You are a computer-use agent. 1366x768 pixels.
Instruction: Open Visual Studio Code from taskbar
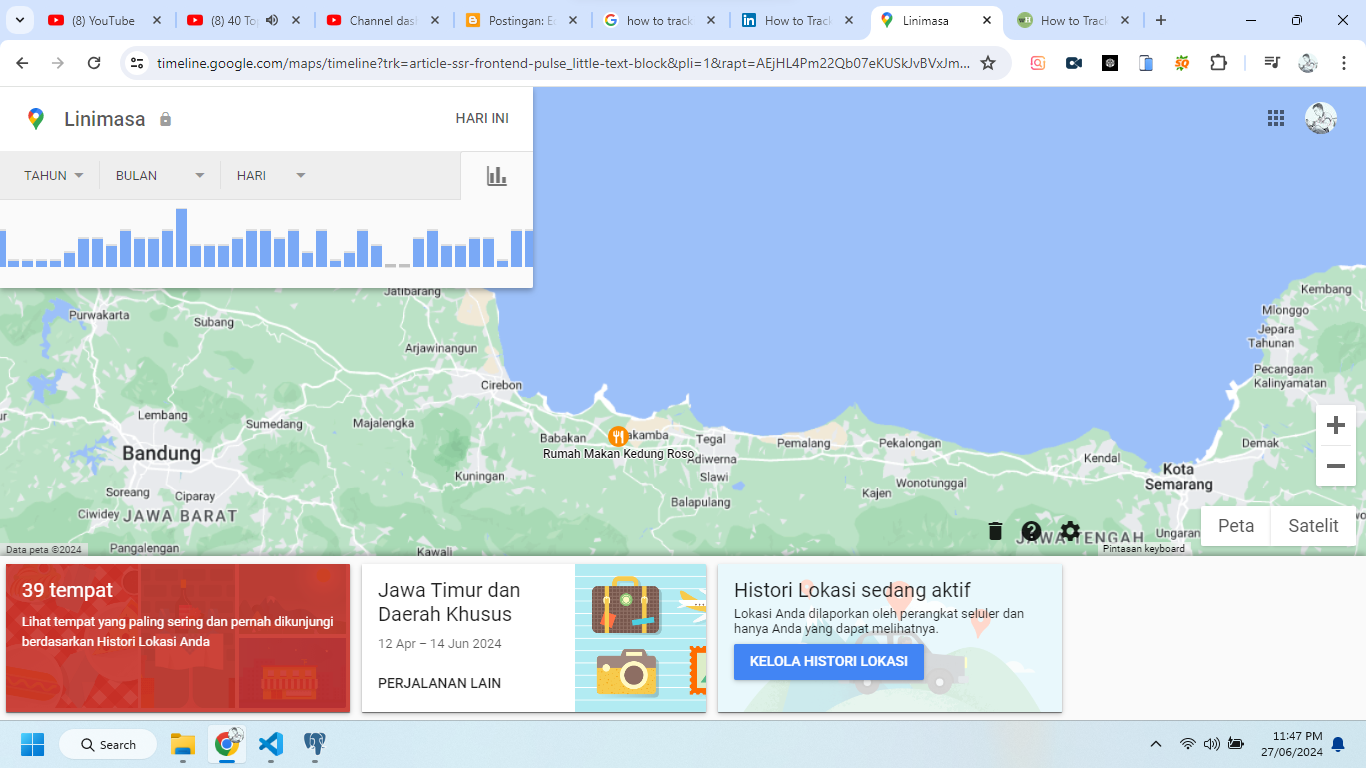271,745
